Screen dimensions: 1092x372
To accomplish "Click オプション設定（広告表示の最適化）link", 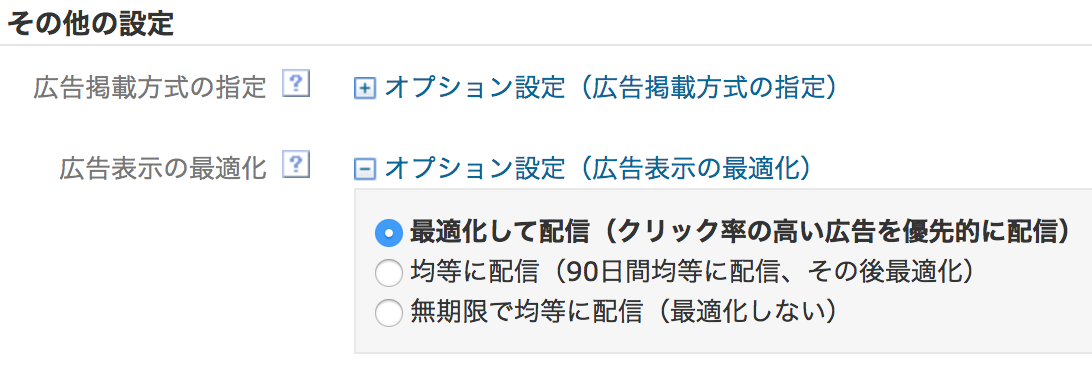I will tap(598, 168).
